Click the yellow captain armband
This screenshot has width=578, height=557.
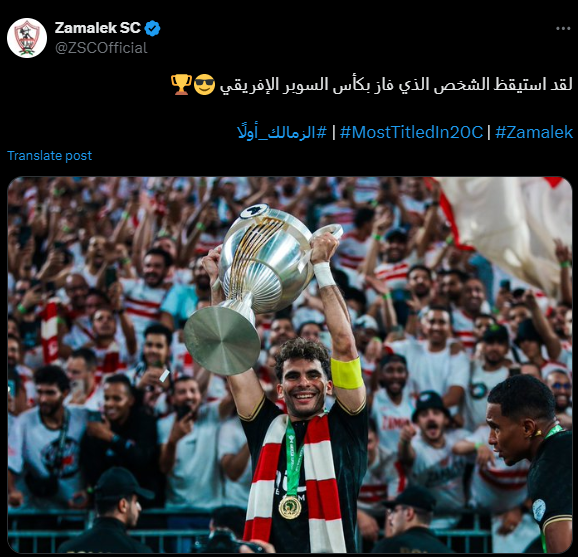point(347,373)
